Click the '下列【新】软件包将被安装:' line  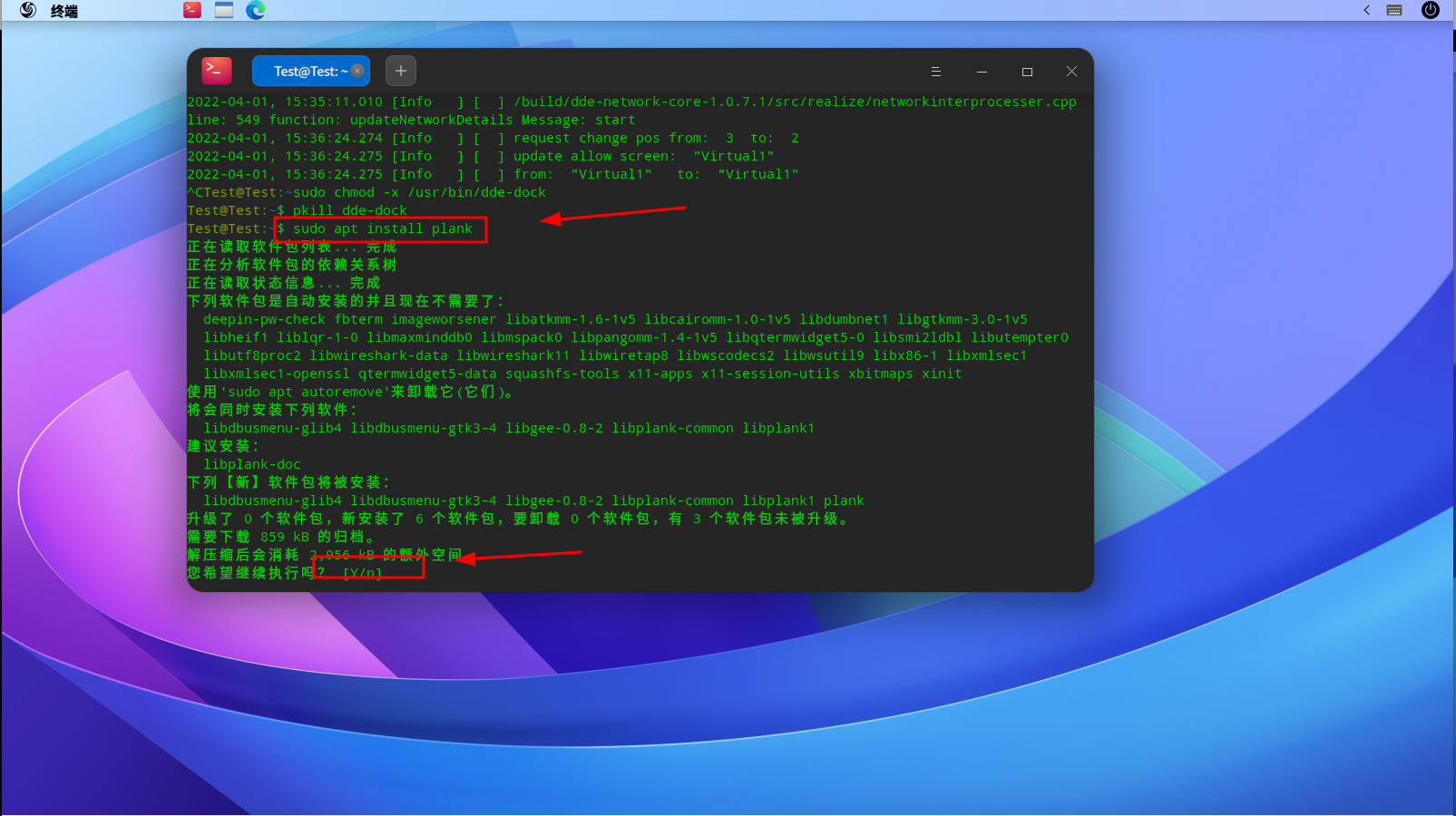pyautogui.click(x=288, y=482)
